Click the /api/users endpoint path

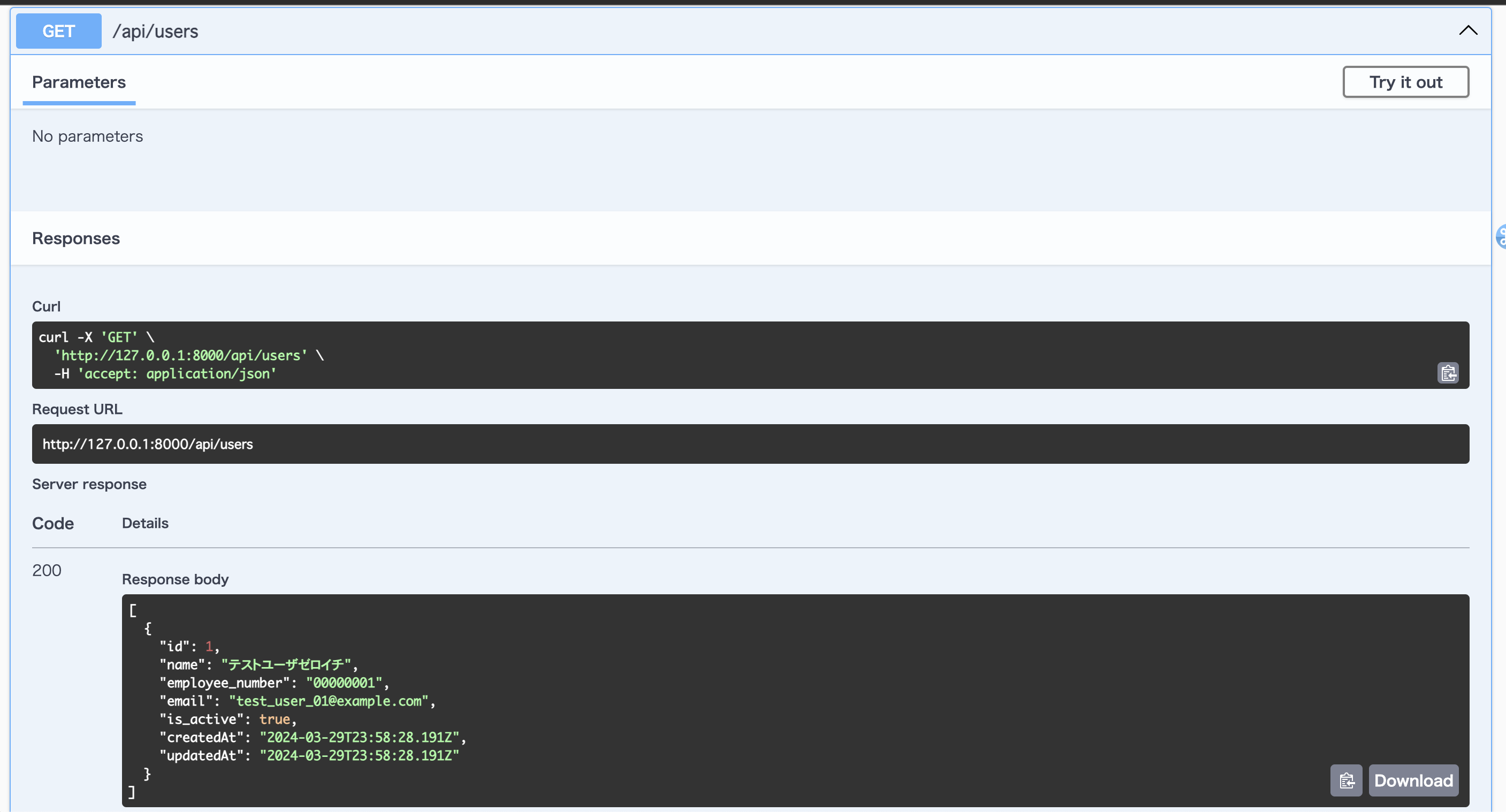tap(155, 30)
